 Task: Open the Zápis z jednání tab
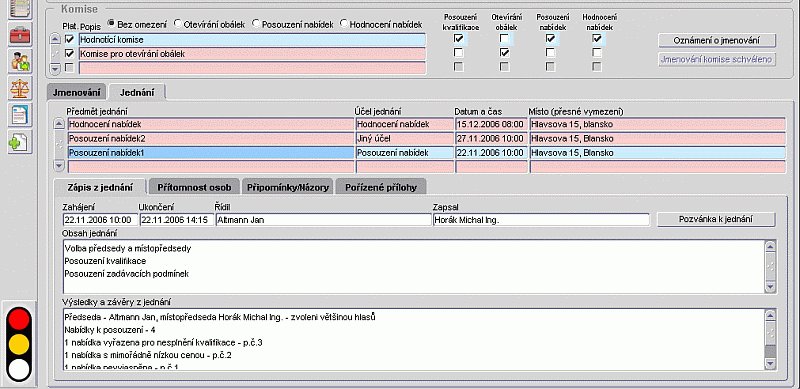pyautogui.click(x=100, y=187)
